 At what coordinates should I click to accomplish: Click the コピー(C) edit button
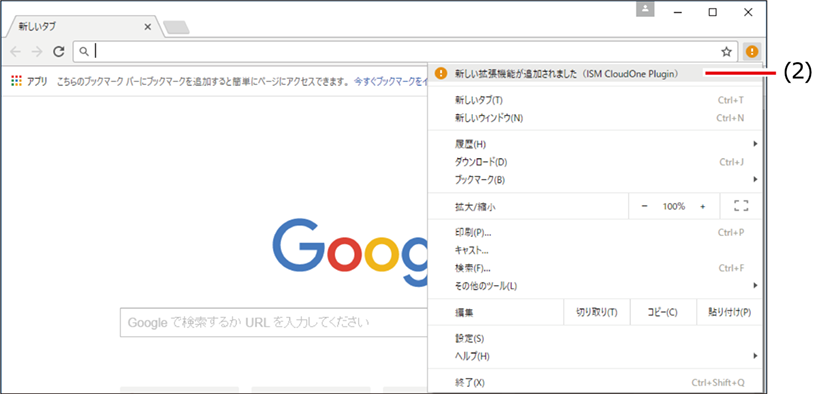663,312
